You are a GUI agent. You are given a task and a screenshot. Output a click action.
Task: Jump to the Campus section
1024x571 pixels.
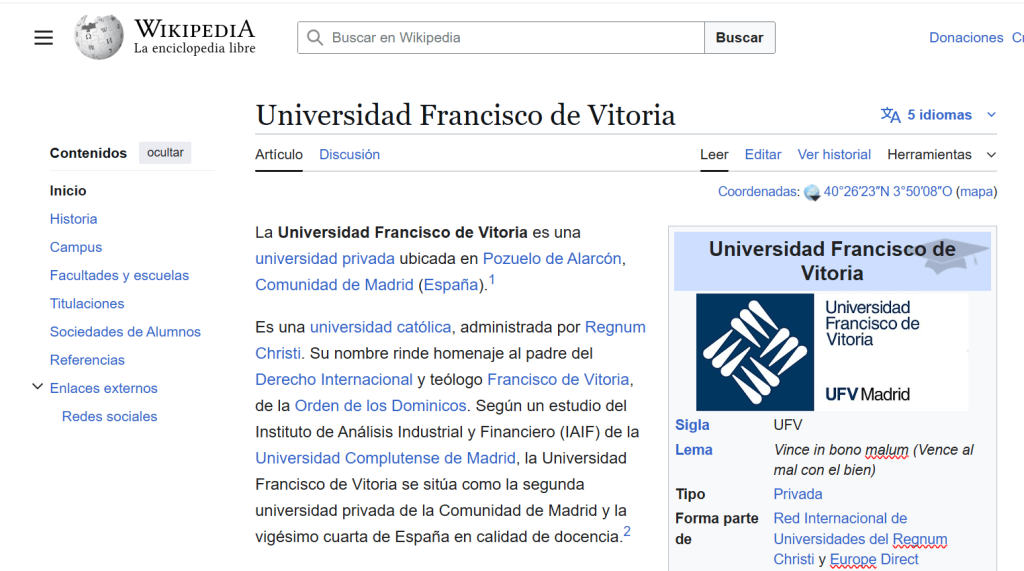(x=76, y=247)
